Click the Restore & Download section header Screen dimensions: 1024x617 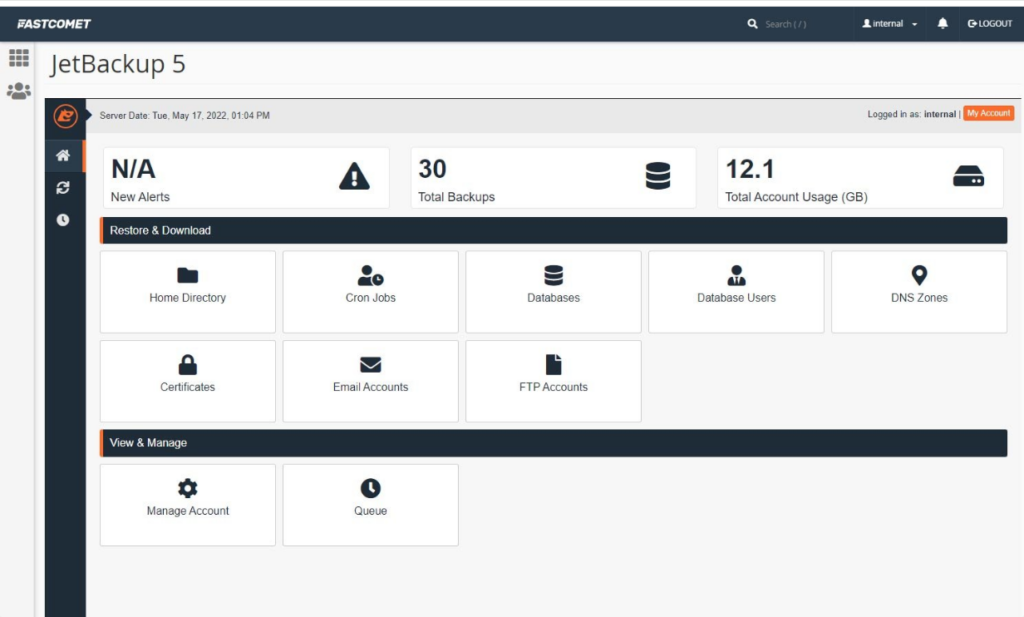coord(554,230)
